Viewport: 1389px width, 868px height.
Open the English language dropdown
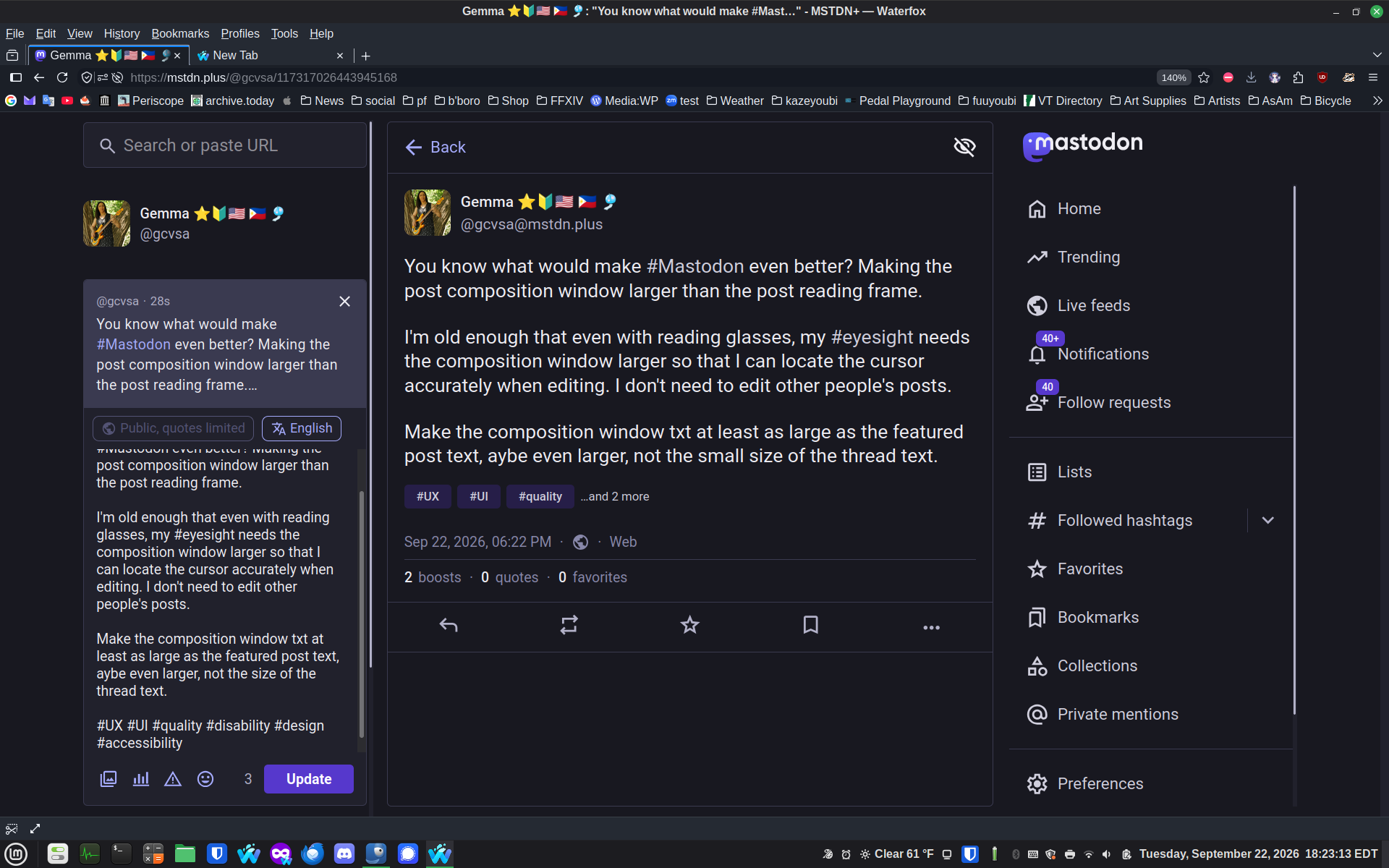(302, 428)
